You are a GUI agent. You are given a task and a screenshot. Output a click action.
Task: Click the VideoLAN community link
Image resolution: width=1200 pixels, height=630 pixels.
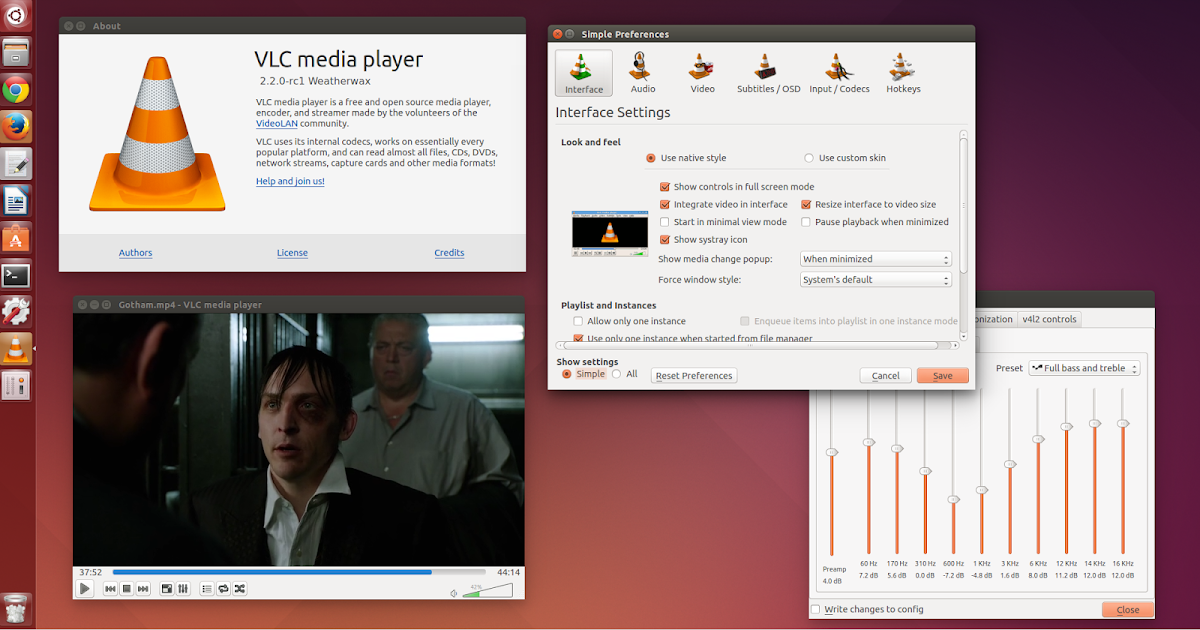[277, 124]
